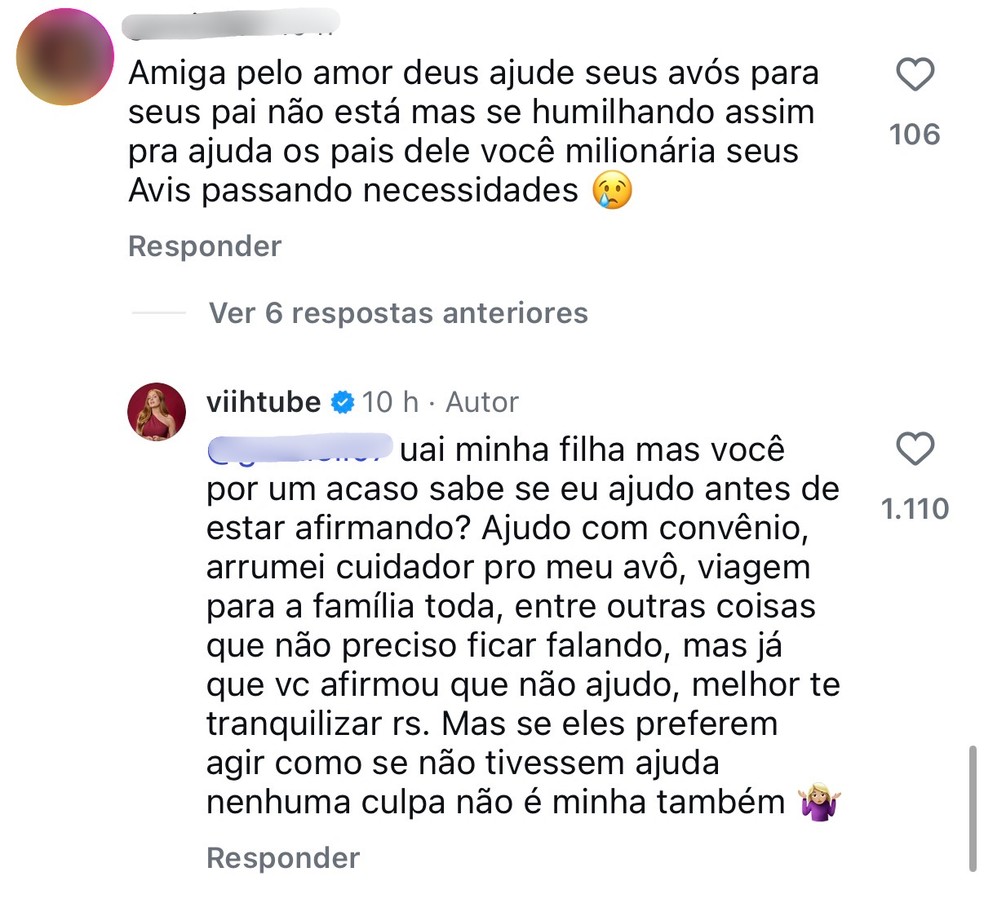984x903 pixels.
Task: Expand 'Ver 6 respostas anteriores' thread
Action: point(397,313)
